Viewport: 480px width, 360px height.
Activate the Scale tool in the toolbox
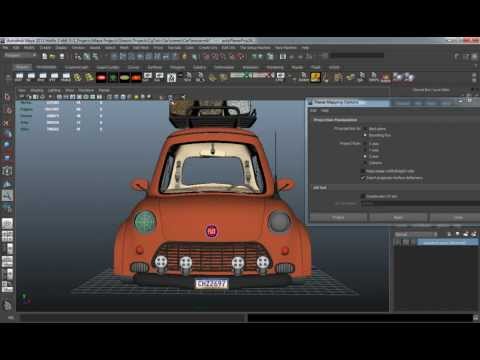tap(7, 157)
